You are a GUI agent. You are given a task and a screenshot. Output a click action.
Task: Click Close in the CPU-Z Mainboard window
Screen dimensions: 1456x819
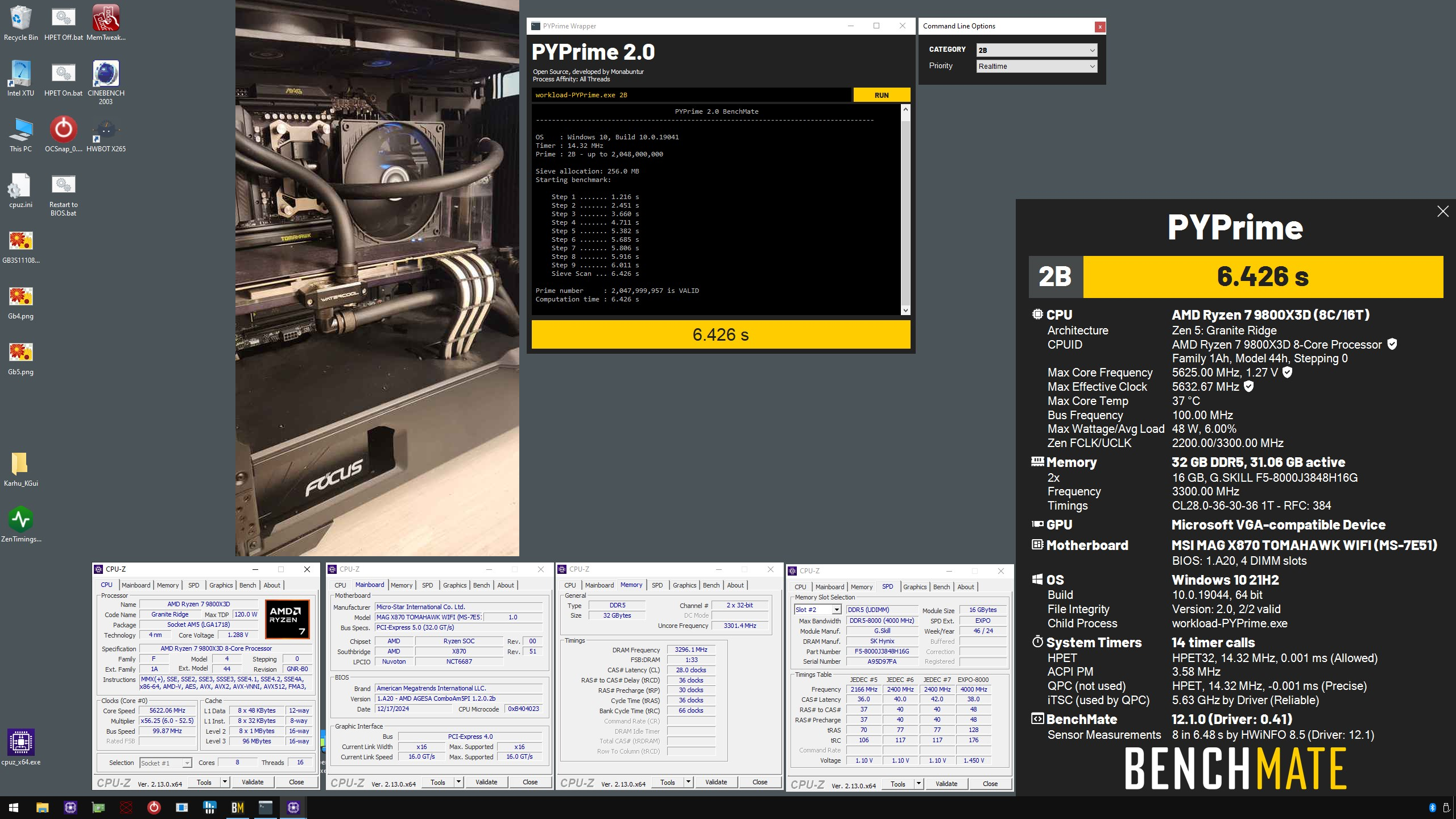coord(530,782)
